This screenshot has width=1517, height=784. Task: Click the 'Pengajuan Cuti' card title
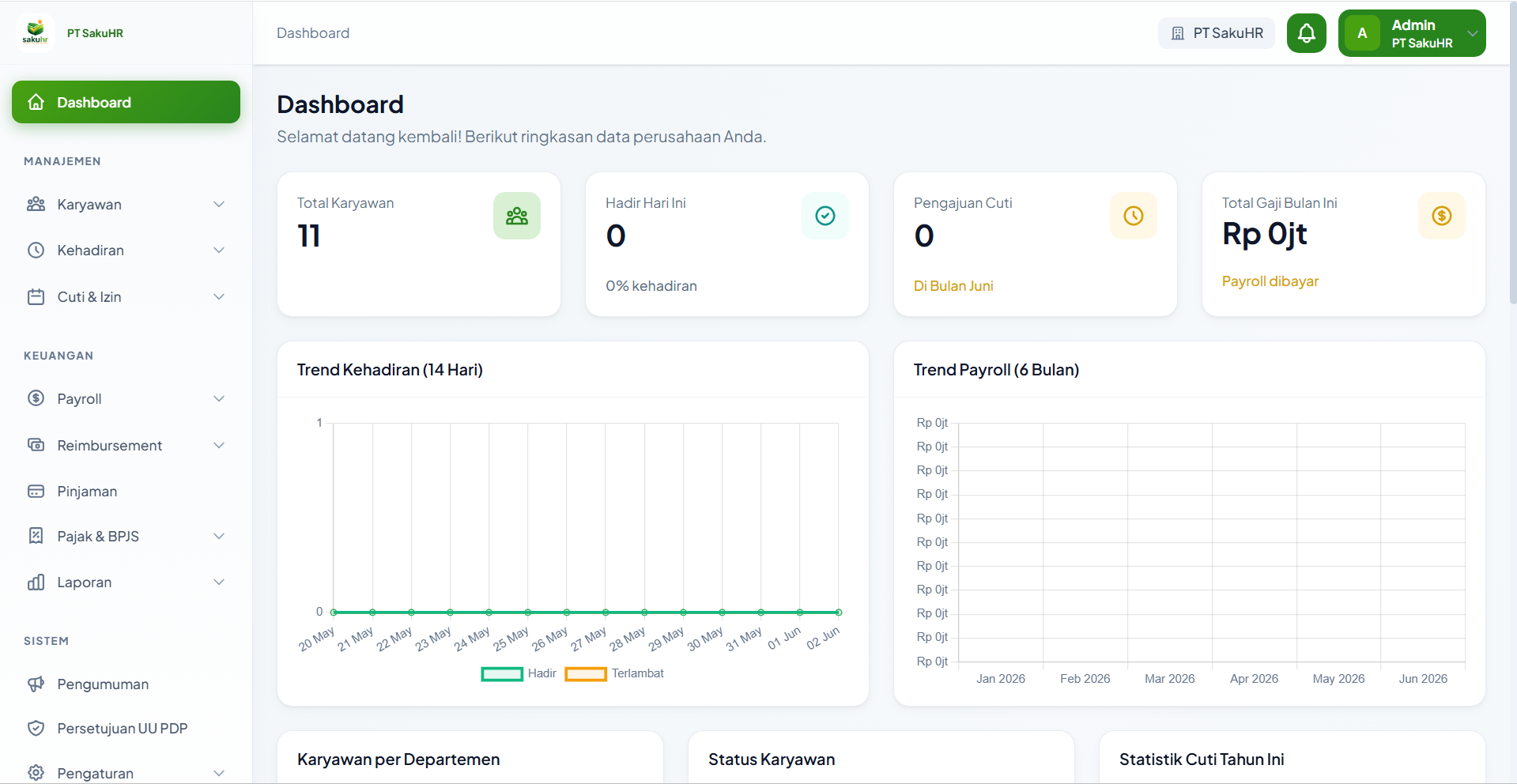click(x=963, y=203)
